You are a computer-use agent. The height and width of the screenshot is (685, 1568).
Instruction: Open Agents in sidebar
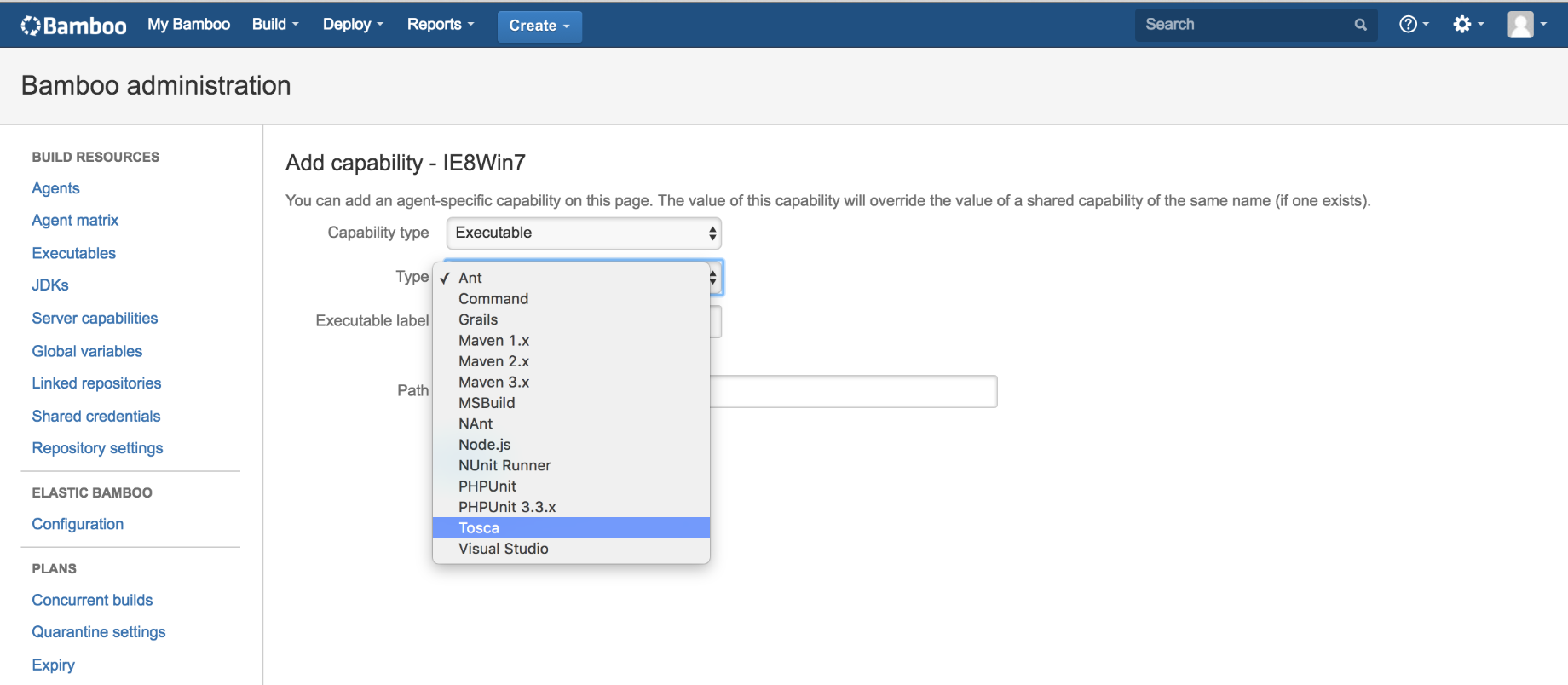(x=55, y=188)
